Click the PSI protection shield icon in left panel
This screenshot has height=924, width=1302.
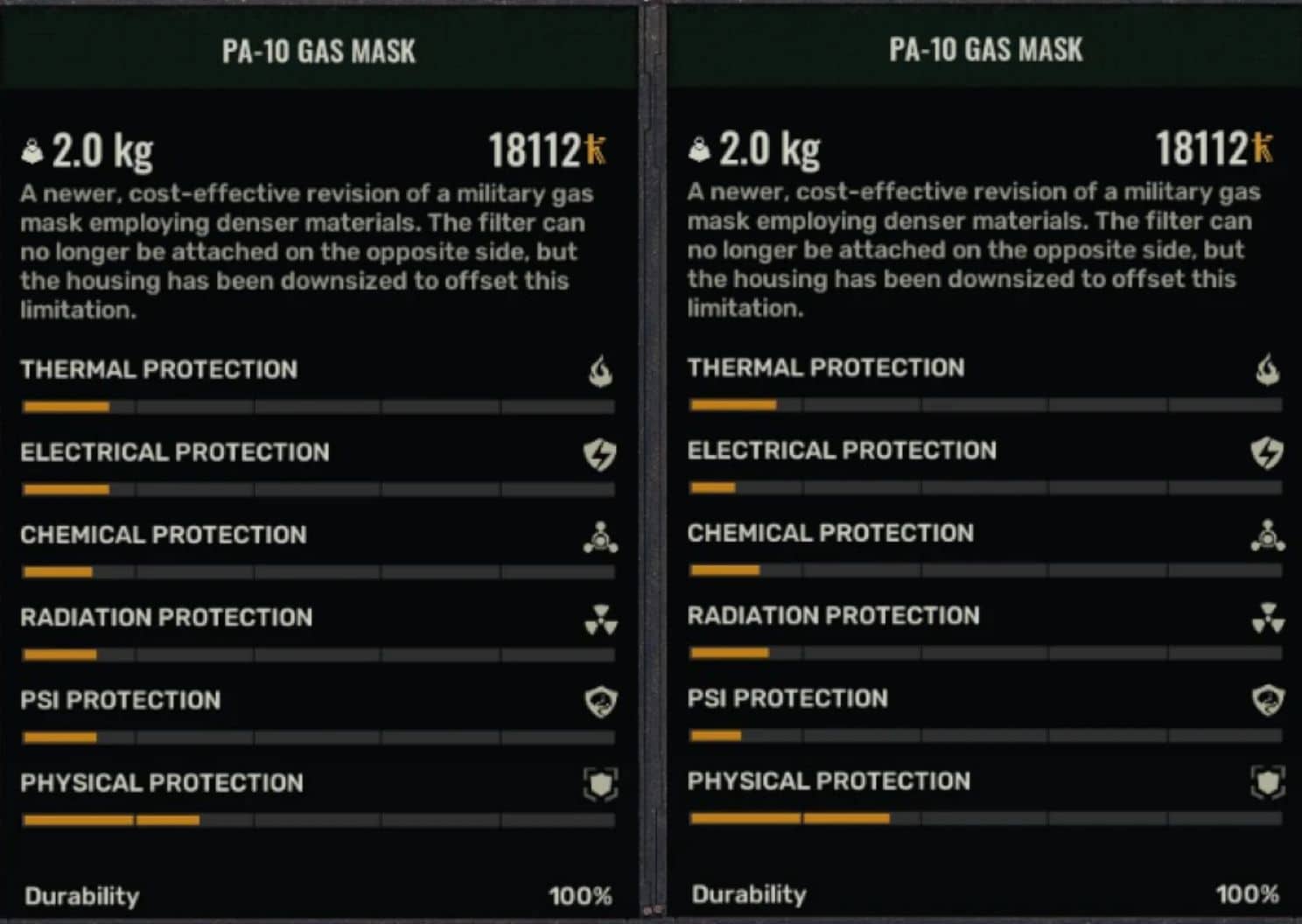[x=600, y=701]
